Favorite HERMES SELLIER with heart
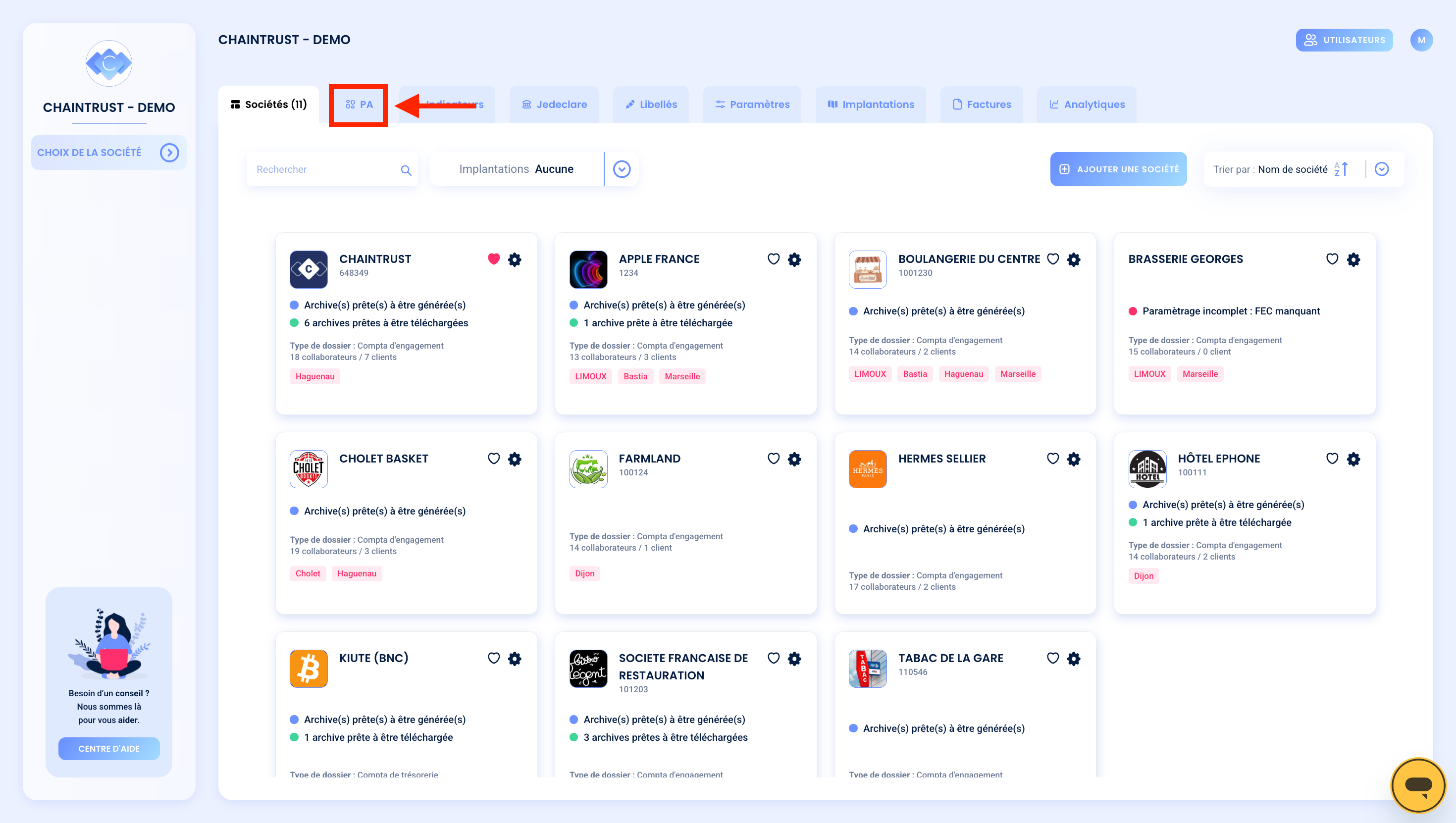The image size is (1456, 823). tap(1052, 459)
